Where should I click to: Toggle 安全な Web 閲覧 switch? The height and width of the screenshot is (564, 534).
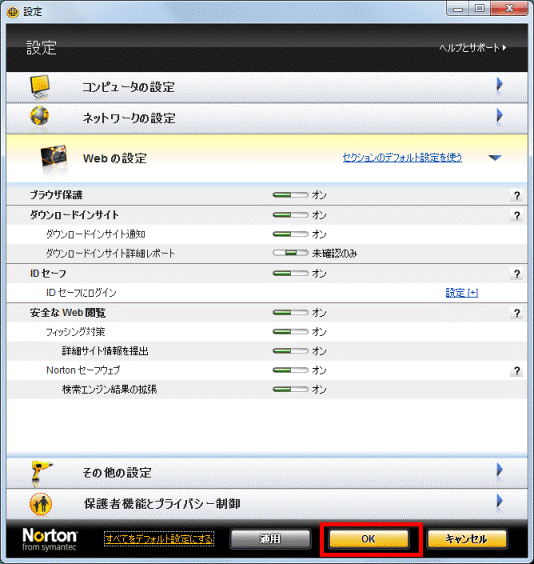pos(290,313)
